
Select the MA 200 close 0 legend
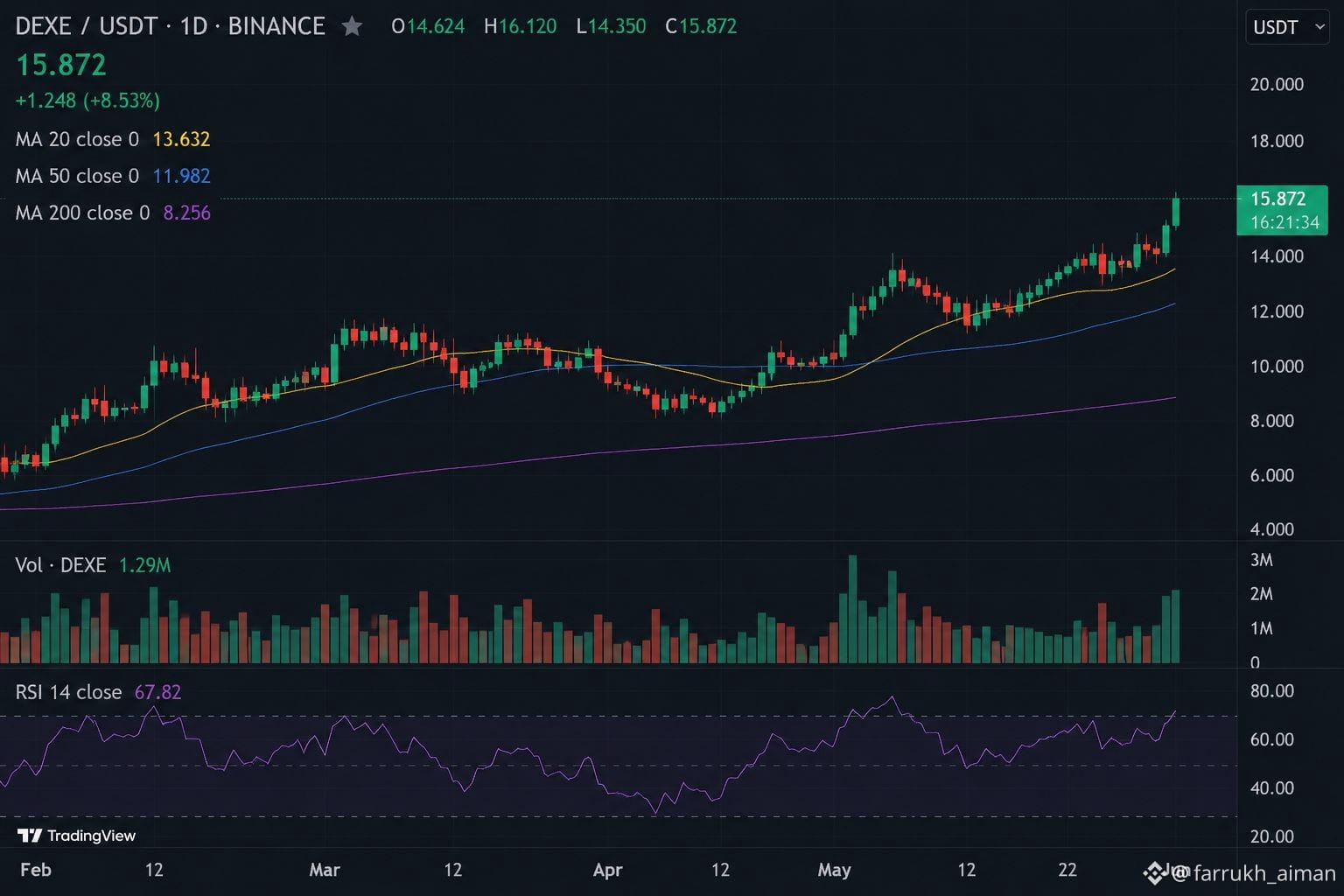click(x=82, y=213)
